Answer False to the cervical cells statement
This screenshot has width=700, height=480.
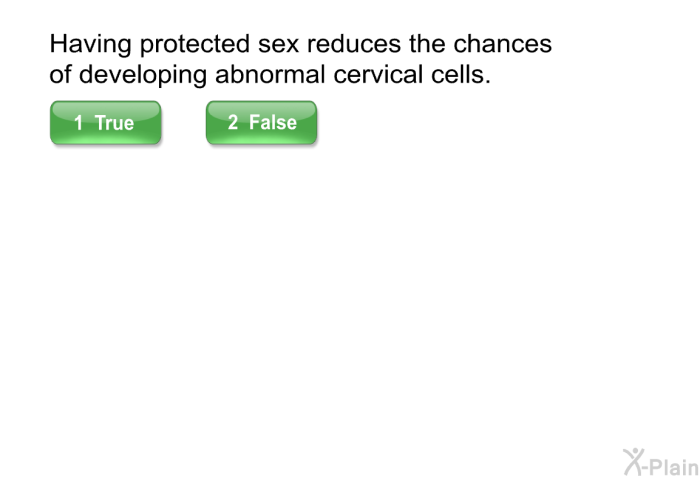262,123
